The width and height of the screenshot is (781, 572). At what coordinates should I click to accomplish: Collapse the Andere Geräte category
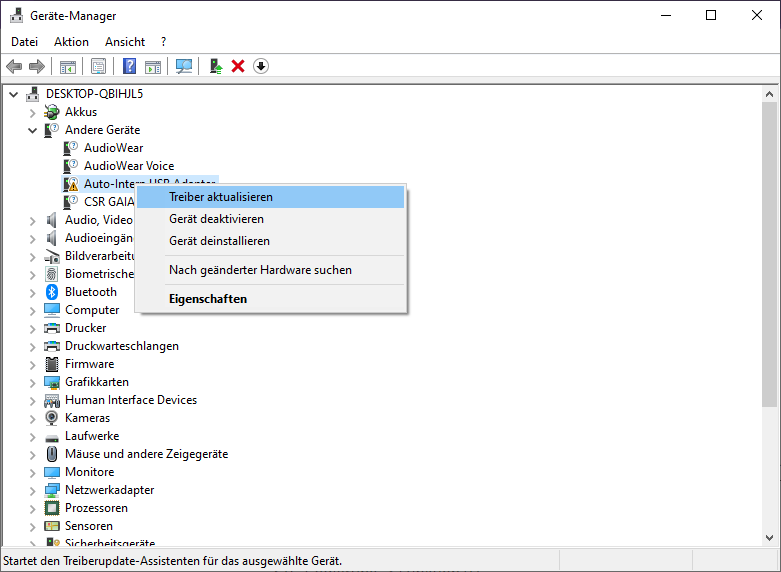click(33, 130)
